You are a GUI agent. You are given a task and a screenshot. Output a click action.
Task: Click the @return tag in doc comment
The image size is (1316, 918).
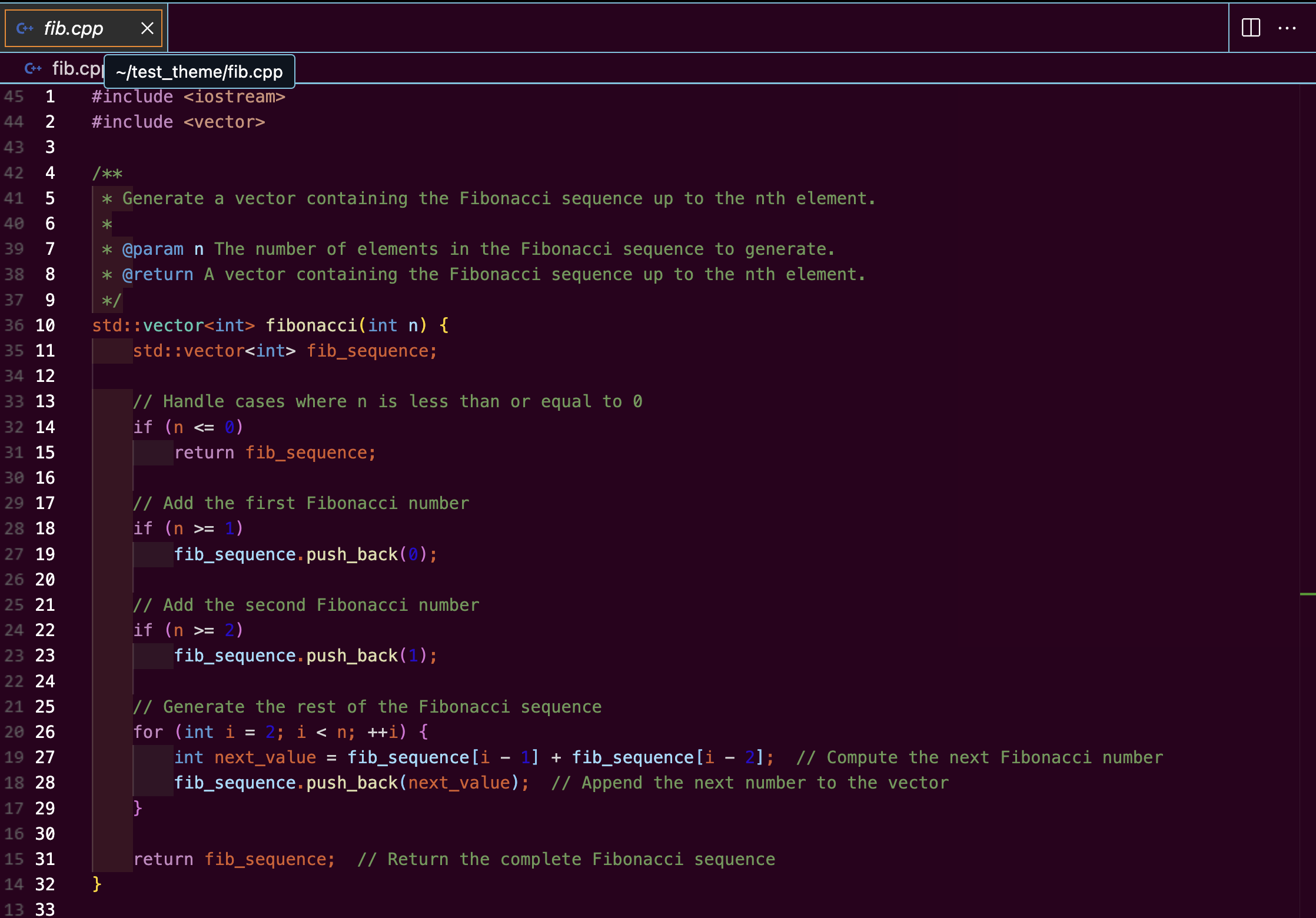(x=158, y=275)
